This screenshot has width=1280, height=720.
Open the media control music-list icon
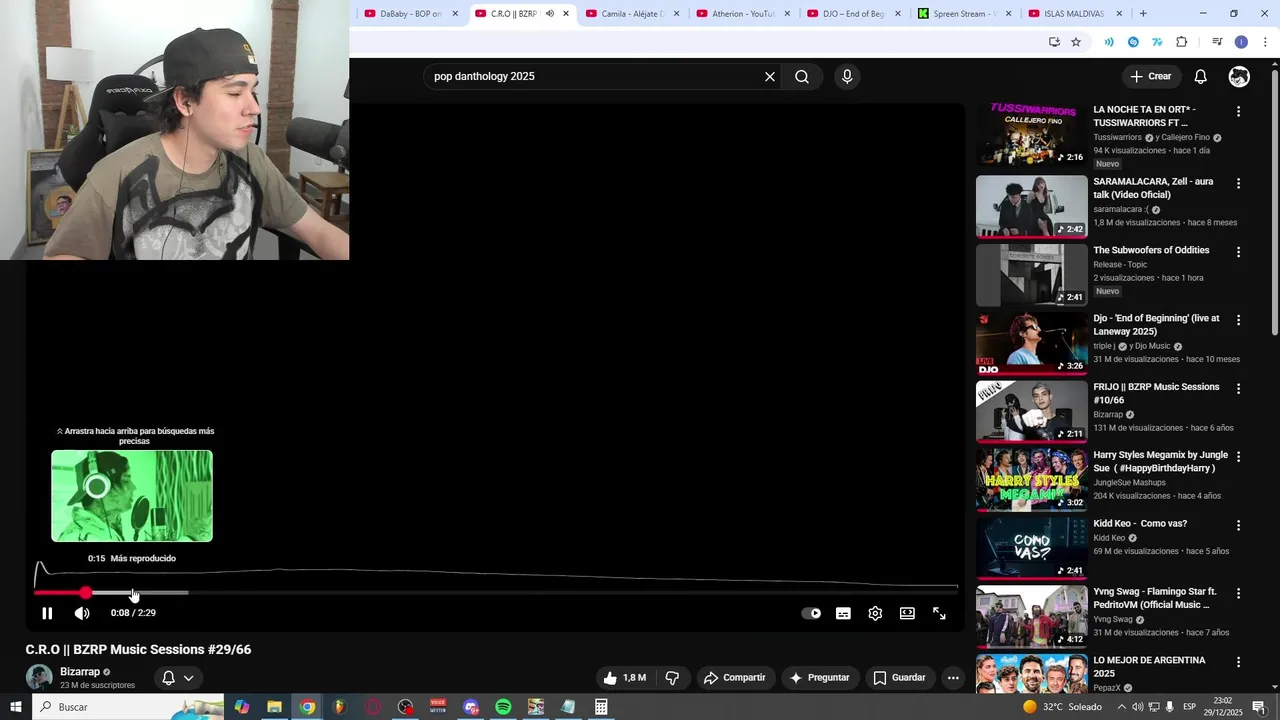click(x=1217, y=42)
